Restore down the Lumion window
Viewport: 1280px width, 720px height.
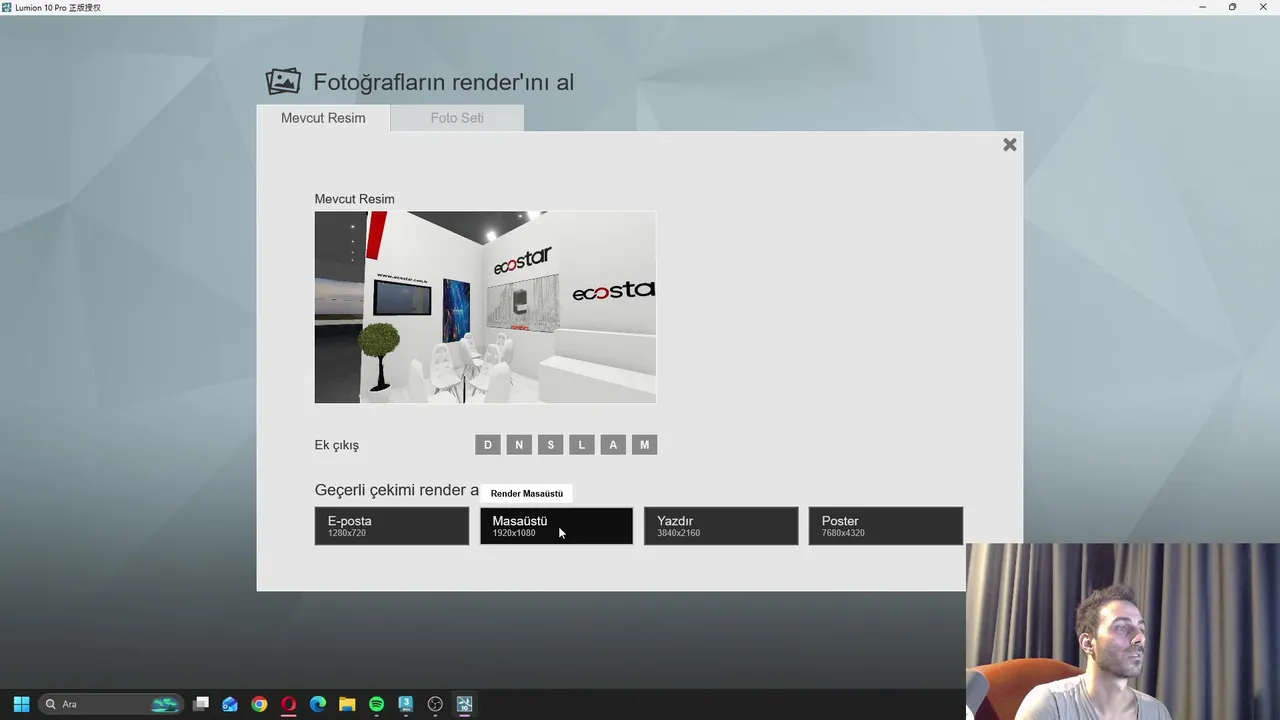(1232, 7)
